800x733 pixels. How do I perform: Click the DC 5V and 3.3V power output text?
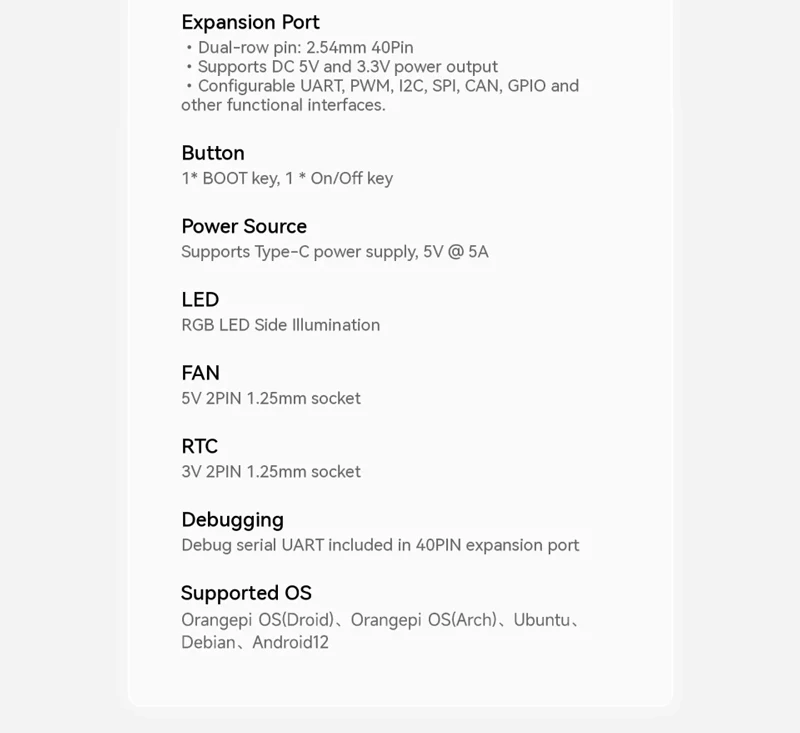point(347,67)
